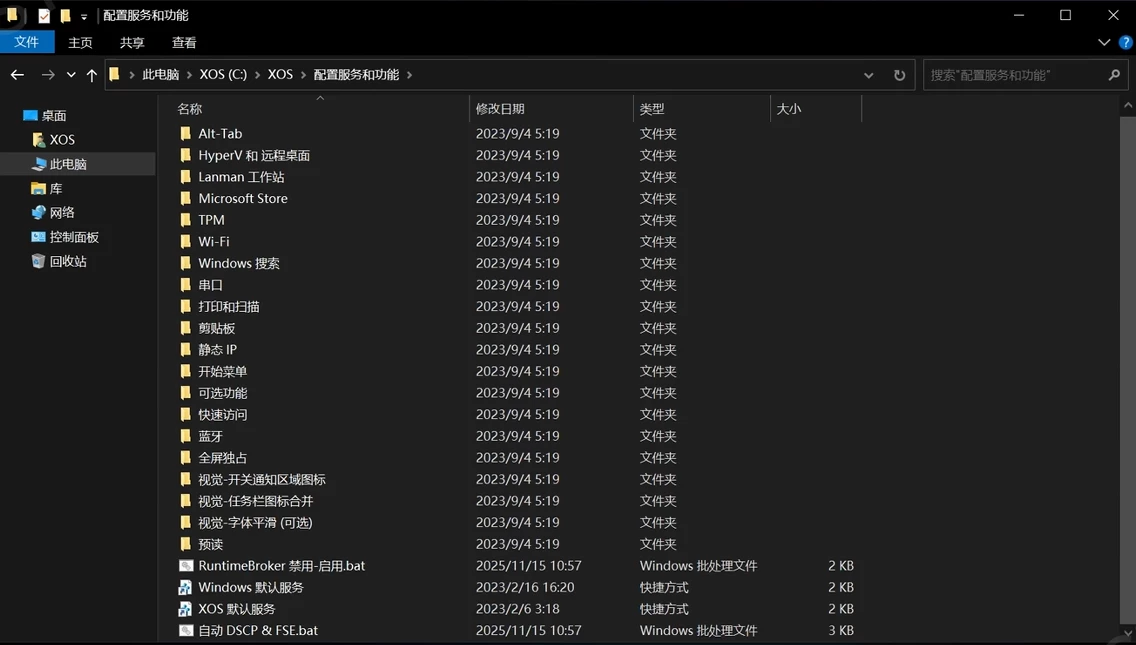Click the search magnifier icon

[1114, 75]
